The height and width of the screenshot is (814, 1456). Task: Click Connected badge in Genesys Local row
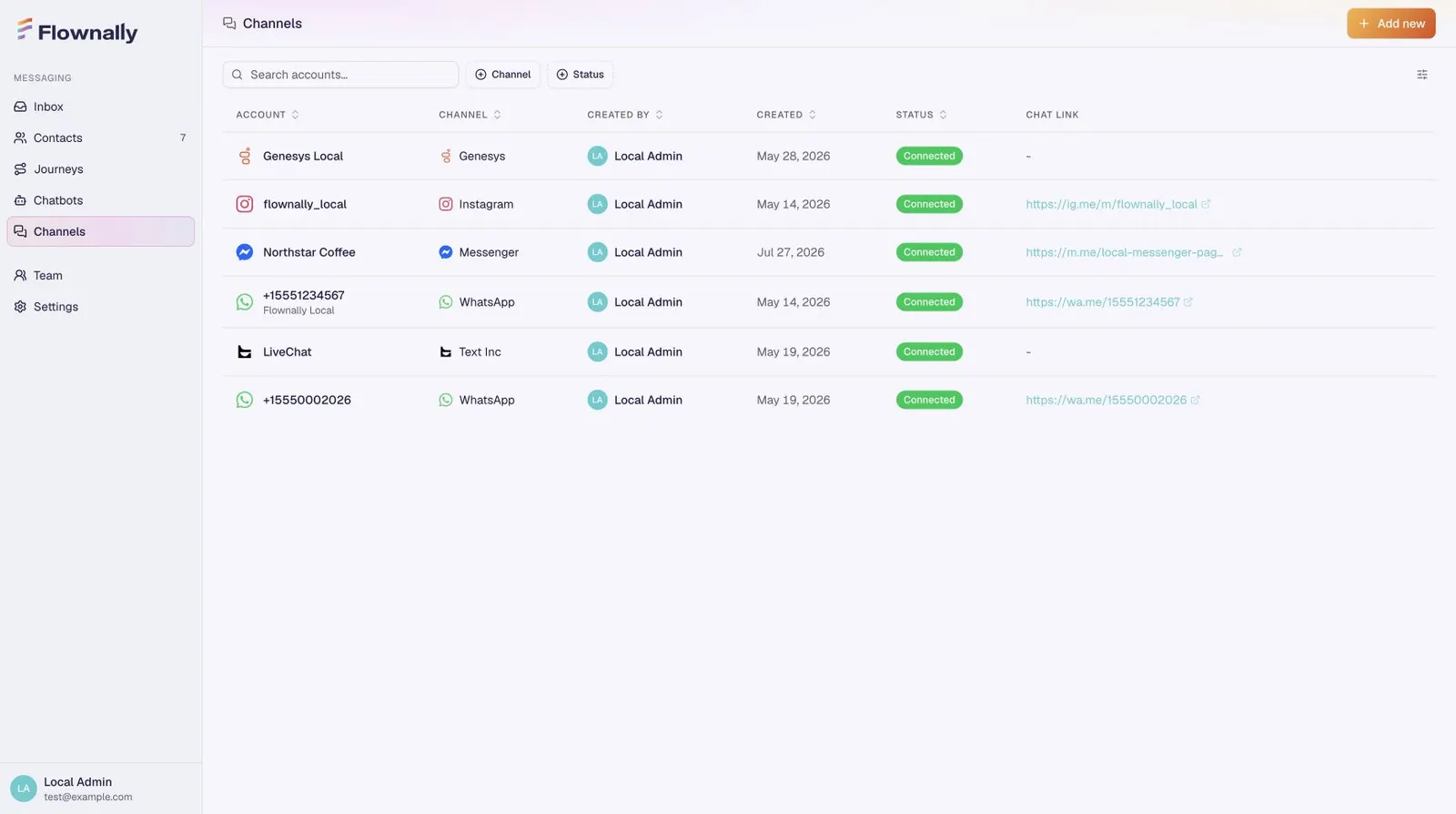click(x=929, y=156)
